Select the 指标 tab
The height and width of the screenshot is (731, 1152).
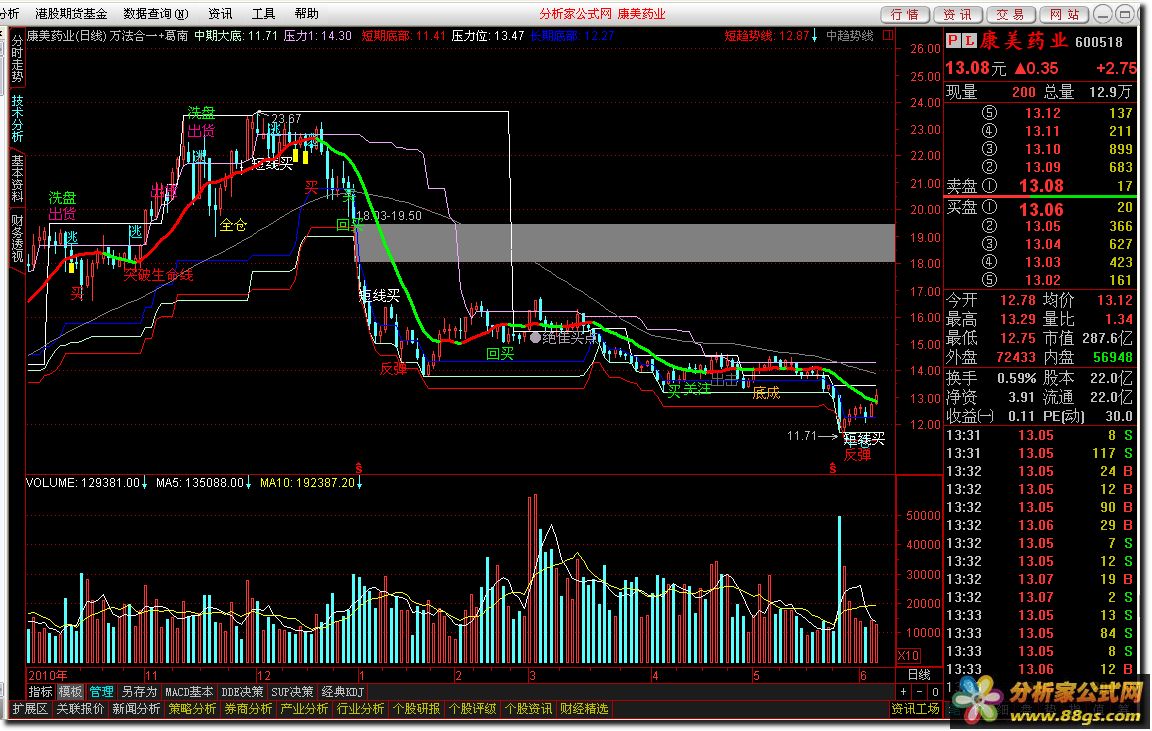(x=40, y=692)
